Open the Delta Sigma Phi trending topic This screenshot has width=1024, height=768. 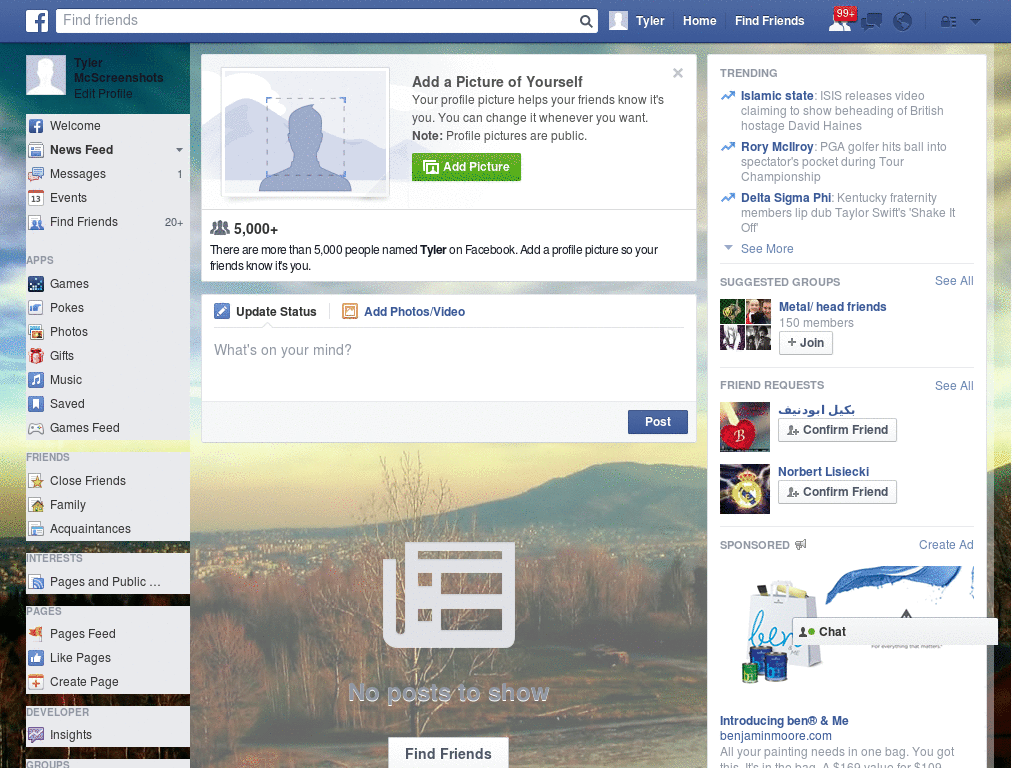click(786, 198)
